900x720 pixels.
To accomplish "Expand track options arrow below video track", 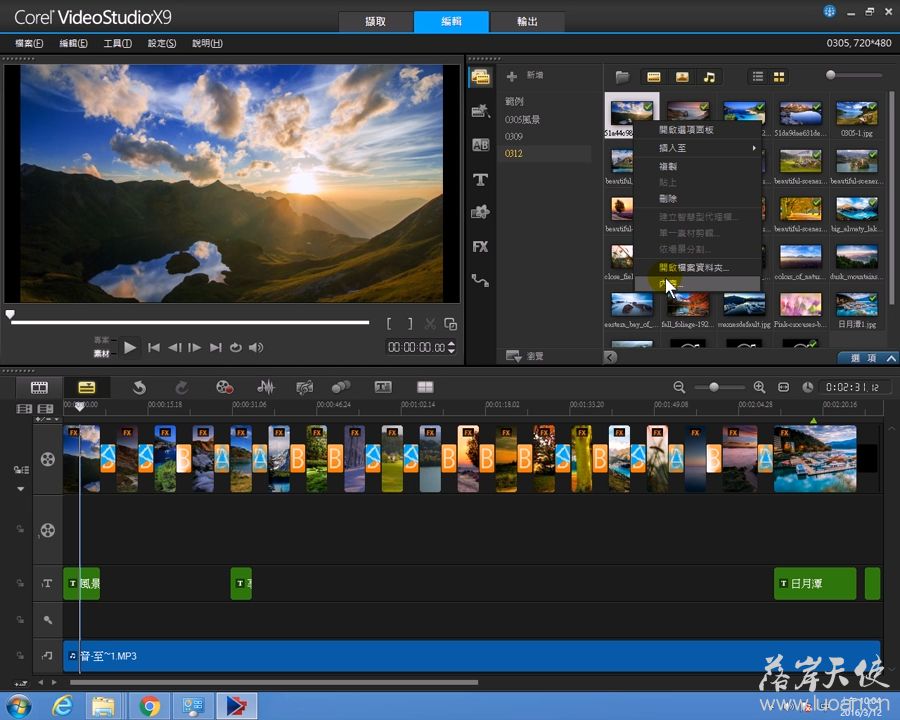I will tap(21, 489).
